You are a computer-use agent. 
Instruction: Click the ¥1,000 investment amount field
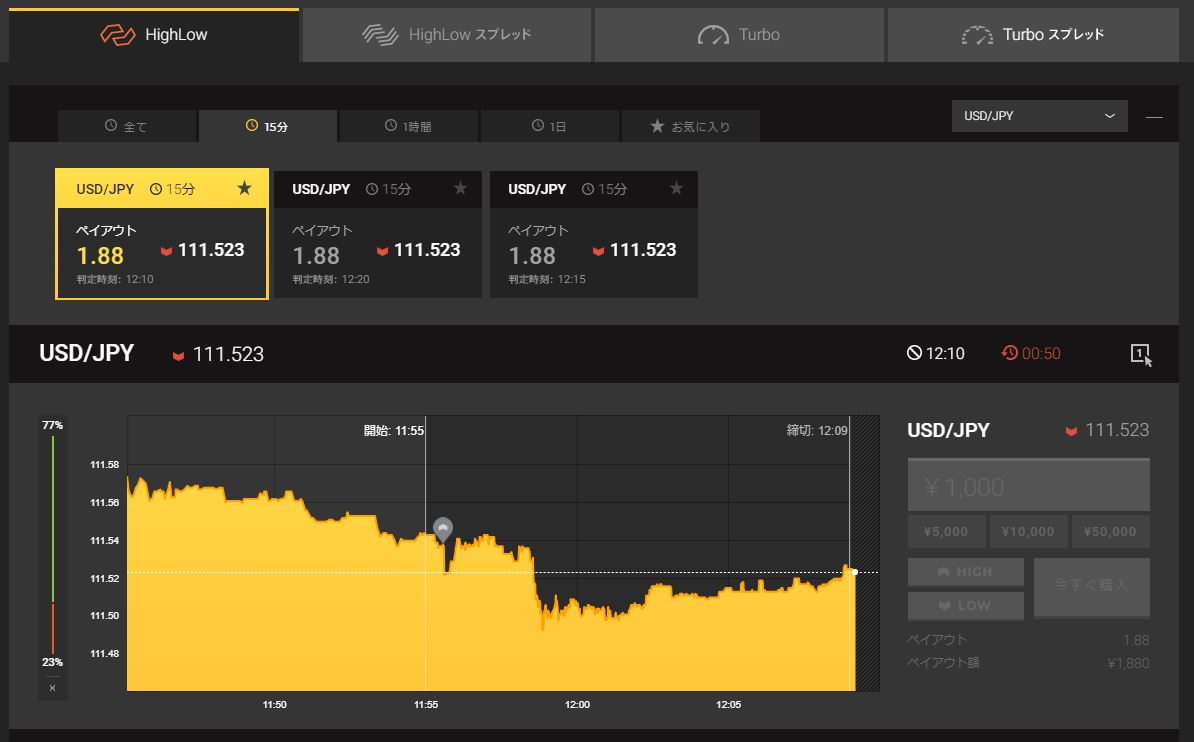pyautogui.click(x=1029, y=485)
